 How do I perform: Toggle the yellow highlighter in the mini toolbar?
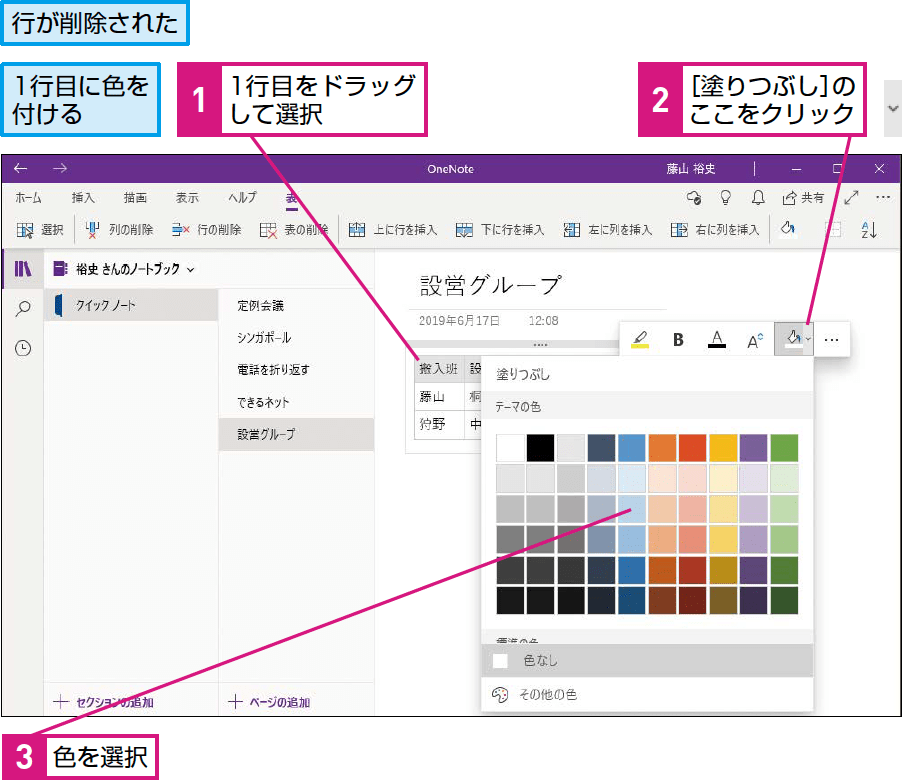point(640,339)
